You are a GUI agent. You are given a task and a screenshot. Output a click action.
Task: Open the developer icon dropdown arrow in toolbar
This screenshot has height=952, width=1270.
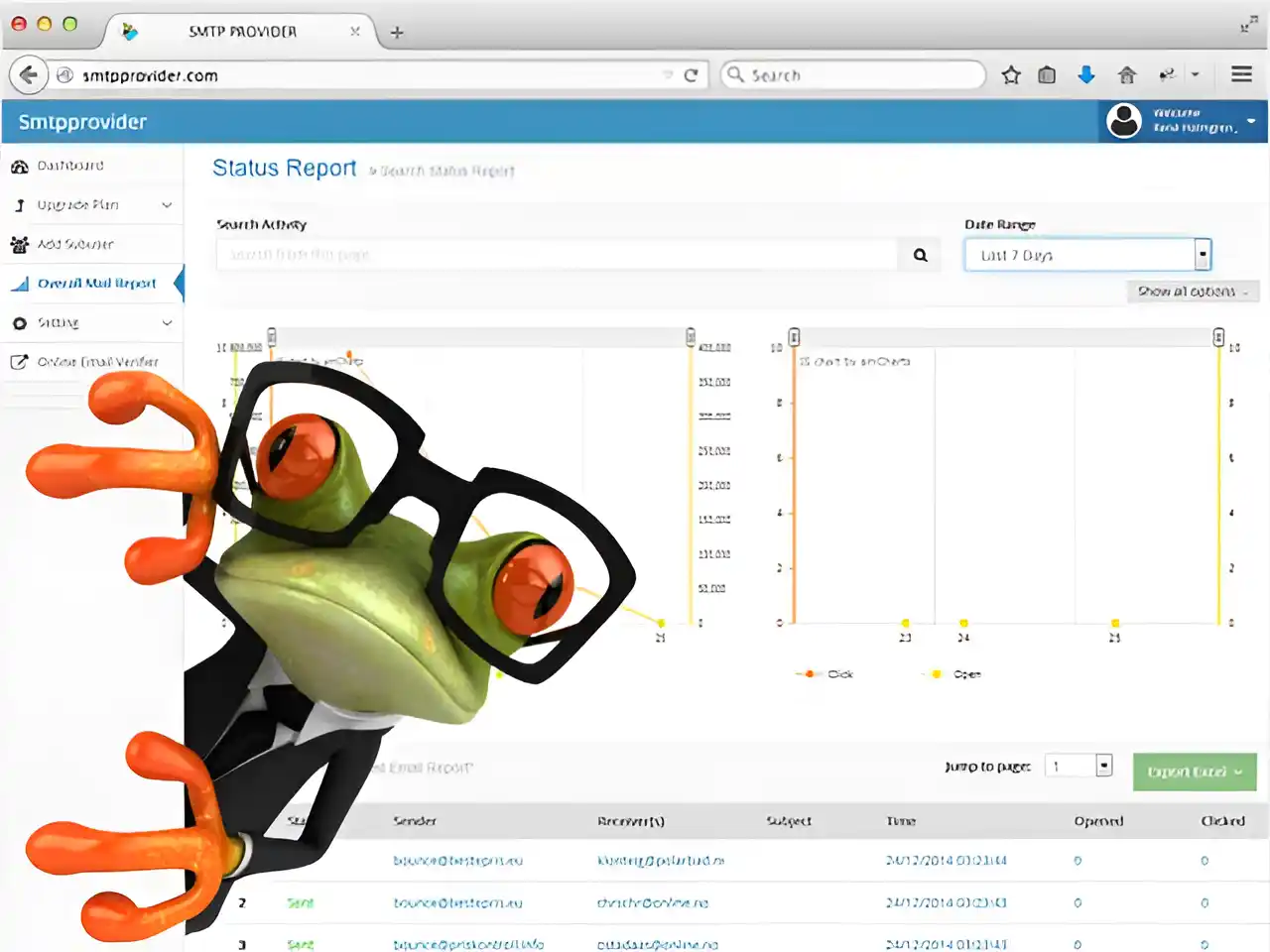(x=1195, y=75)
